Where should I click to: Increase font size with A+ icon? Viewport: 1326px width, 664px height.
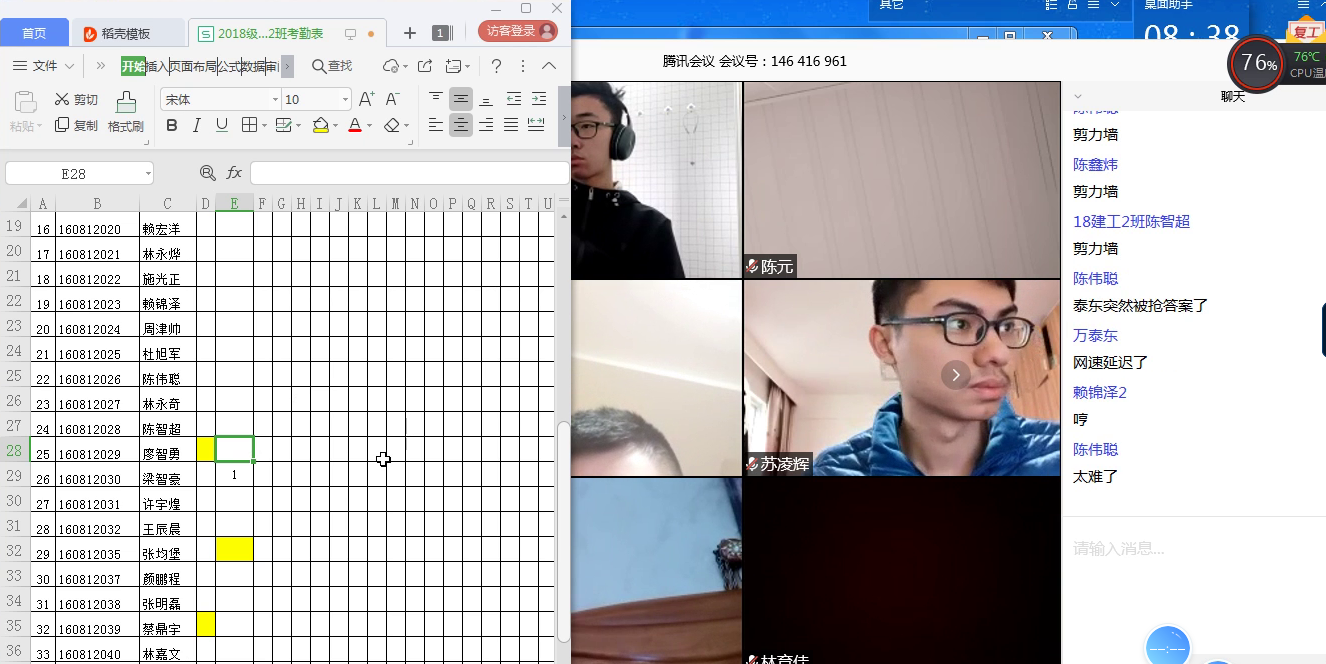(366, 99)
